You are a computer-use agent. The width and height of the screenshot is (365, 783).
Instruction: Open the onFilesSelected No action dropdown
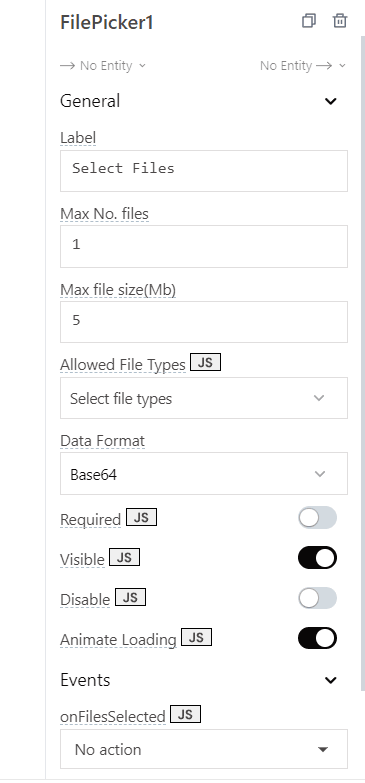tap(204, 749)
